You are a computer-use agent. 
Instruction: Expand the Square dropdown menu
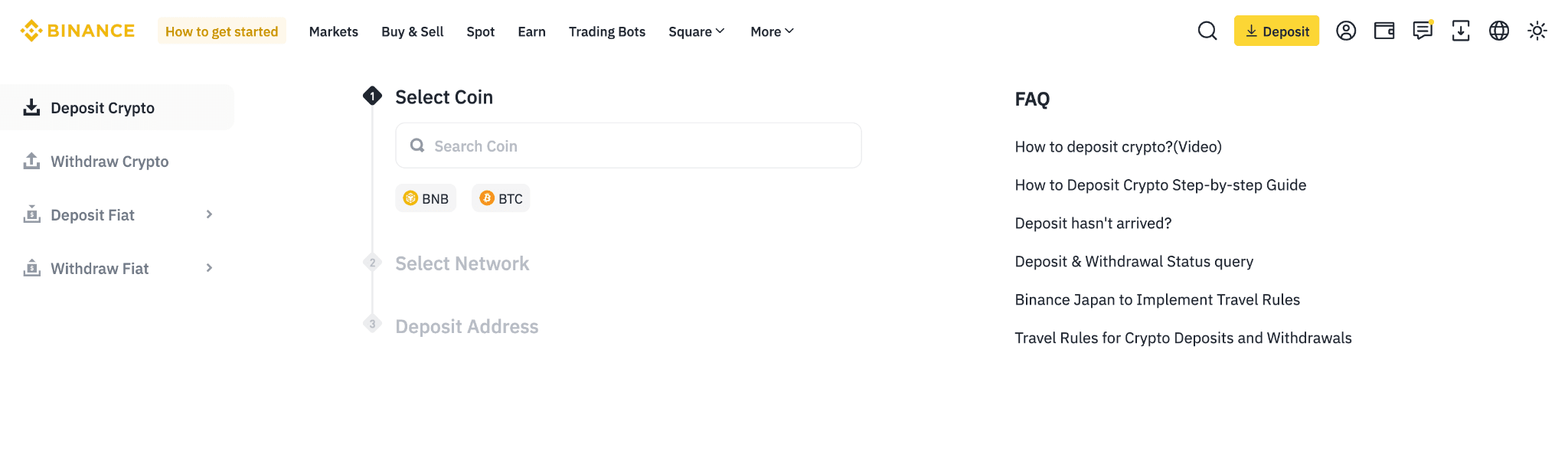point(696,31)
